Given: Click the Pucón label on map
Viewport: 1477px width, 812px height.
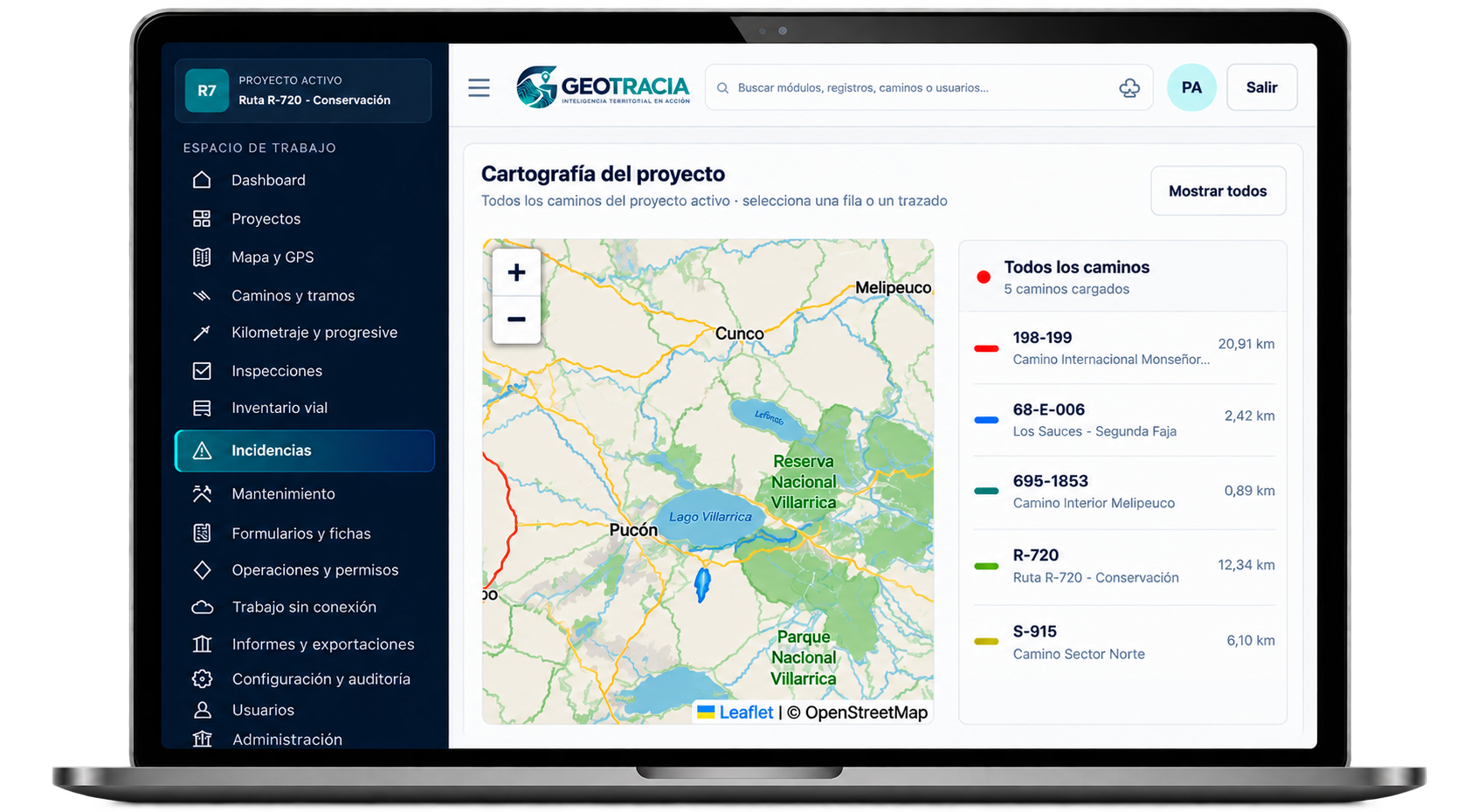Looking at the screenshot, I should [x=633, y=530].
